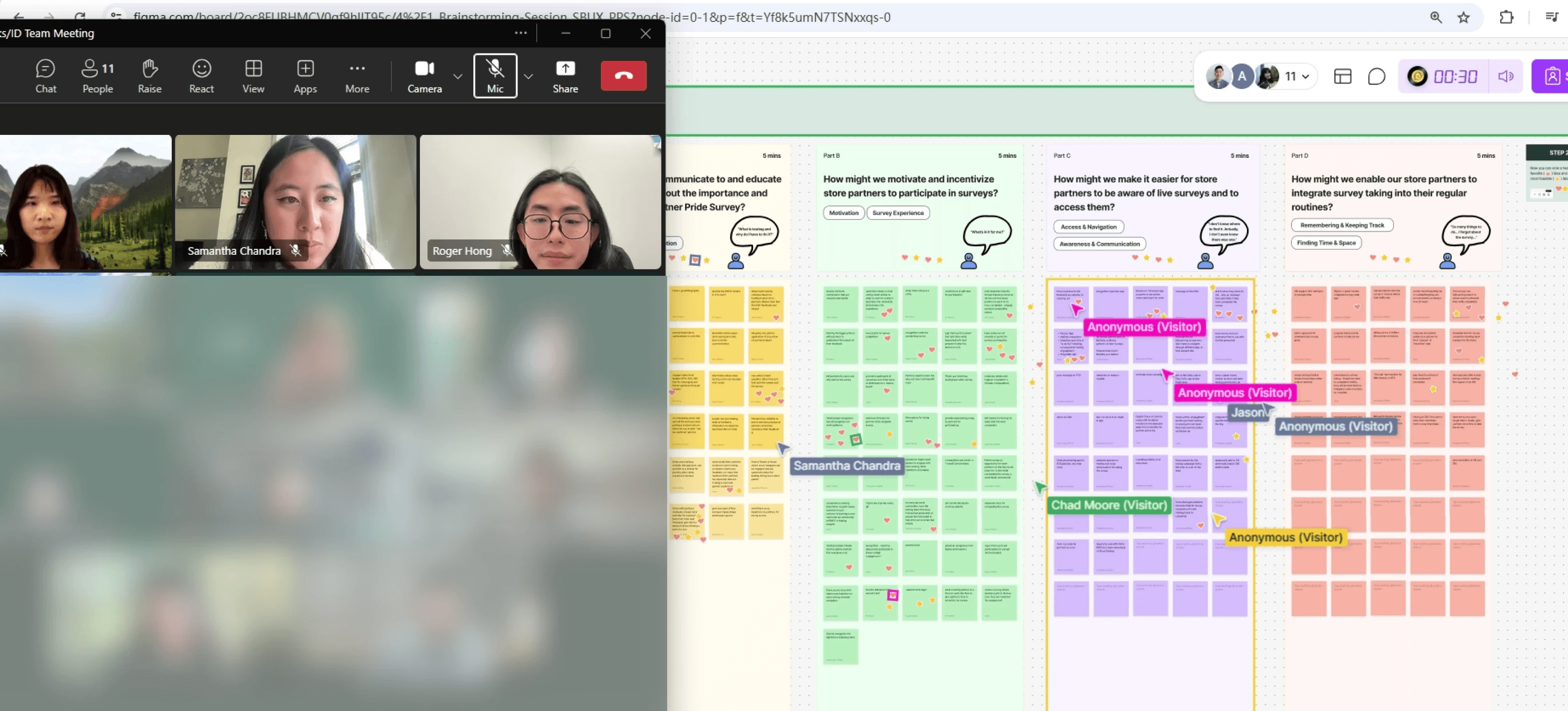The image size is (1568, 711).
Task: Open the Chat panel in Teams
Action: 45,76
